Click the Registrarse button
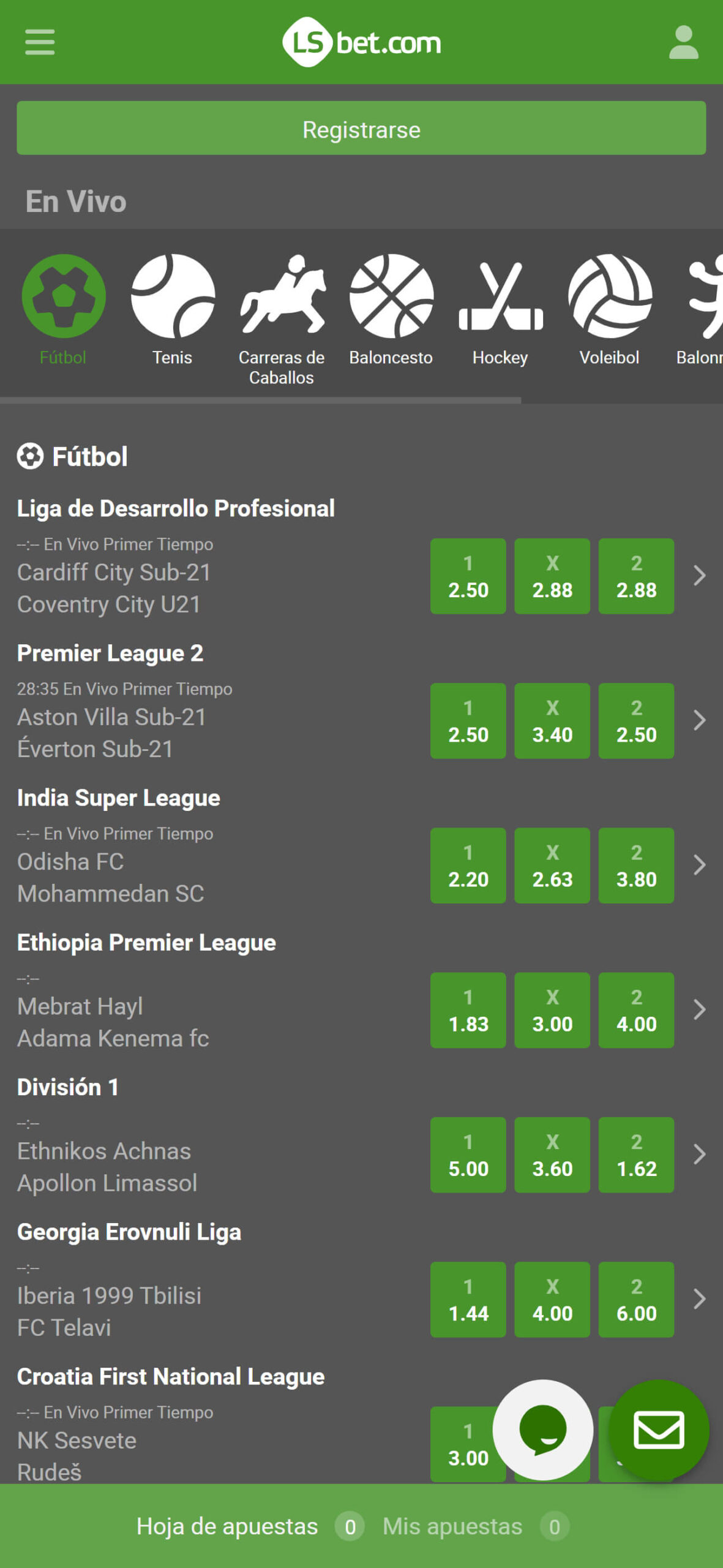Image resolution: width=723 pixels, height=1568 pixels. 361,128
